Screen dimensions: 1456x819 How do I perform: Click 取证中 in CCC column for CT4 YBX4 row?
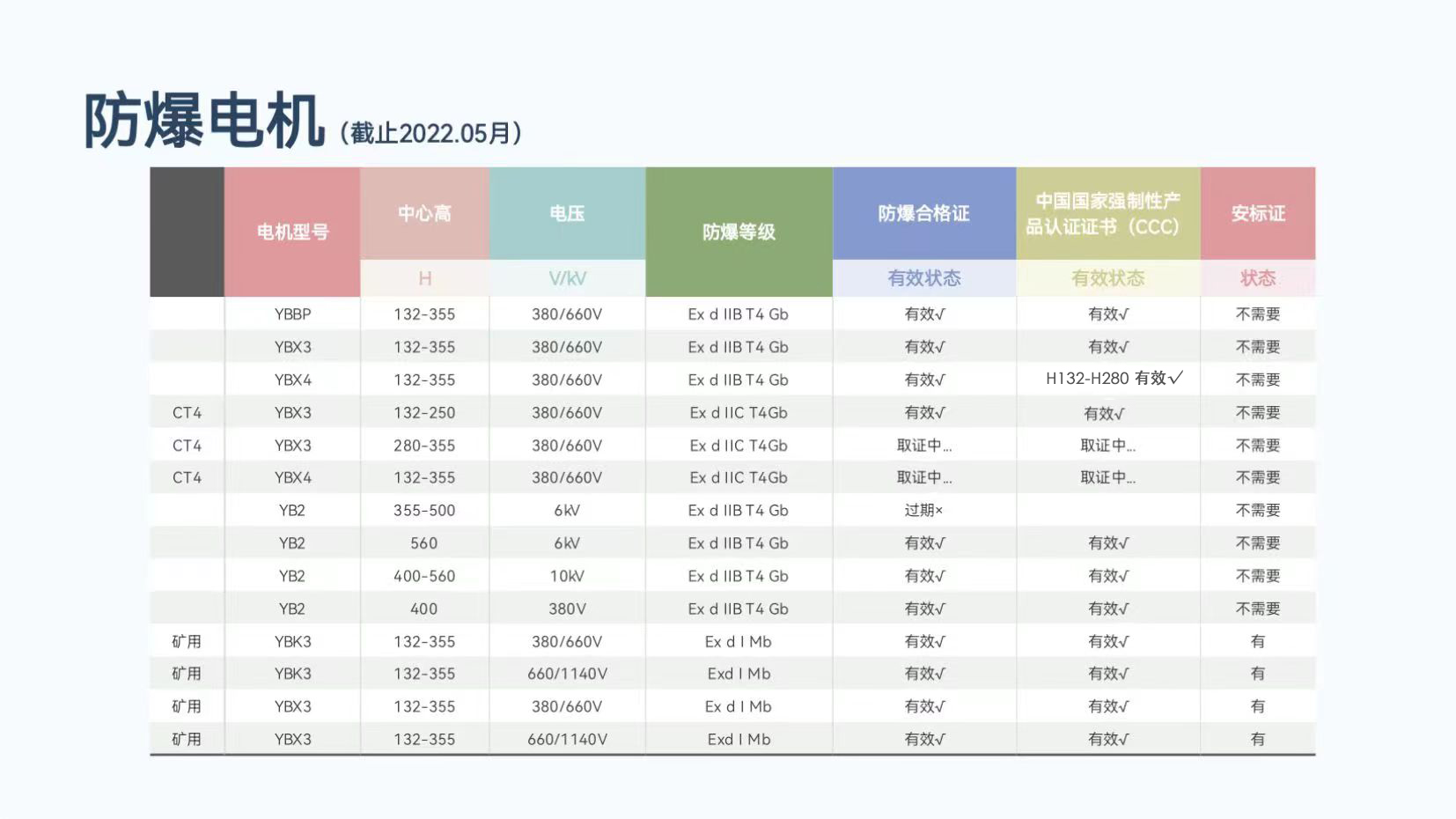click(x=1107, y=477)
